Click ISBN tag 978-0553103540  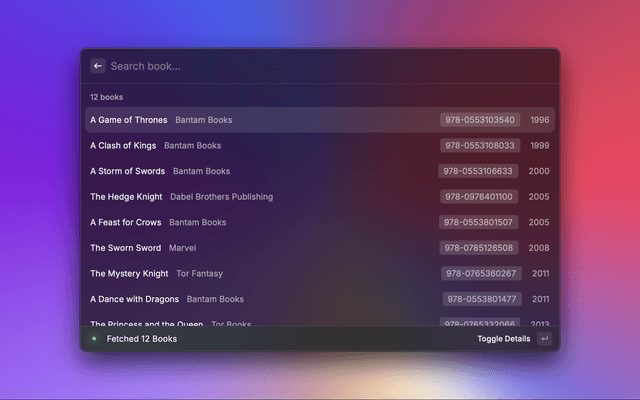(480, 120)
